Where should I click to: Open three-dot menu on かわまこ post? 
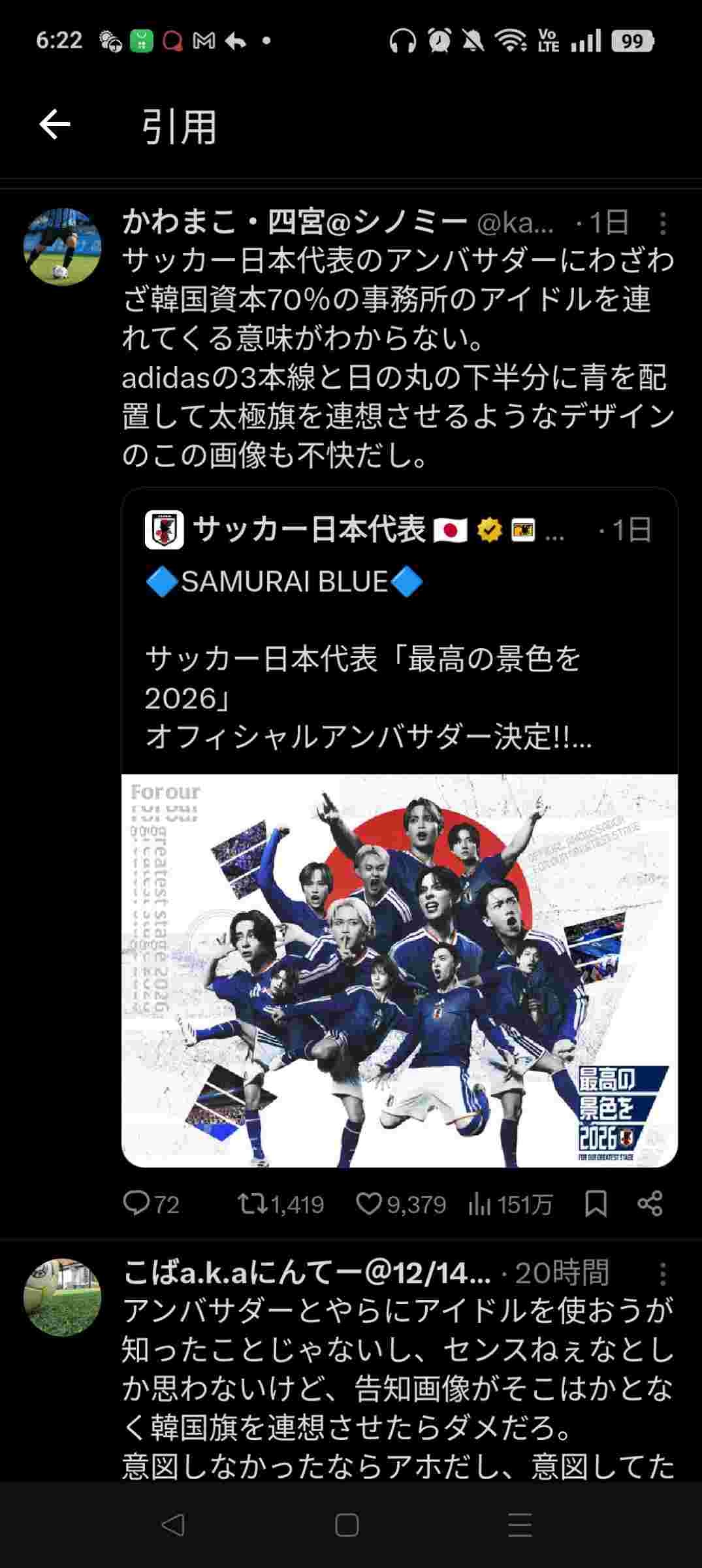point(663,223)
